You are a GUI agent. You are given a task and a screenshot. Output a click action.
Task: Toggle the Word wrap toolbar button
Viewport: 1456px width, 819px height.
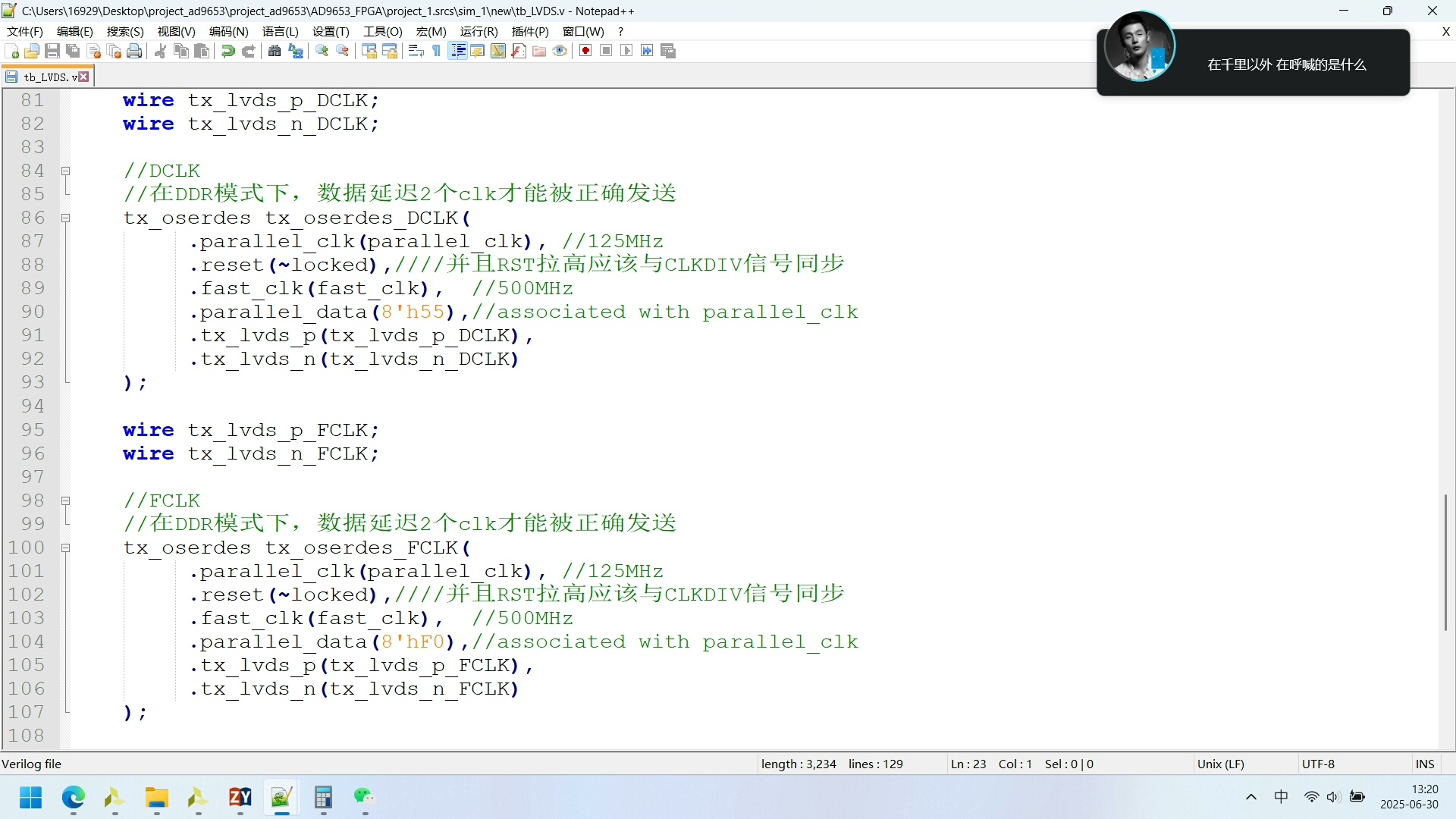(x=416, y=51)
